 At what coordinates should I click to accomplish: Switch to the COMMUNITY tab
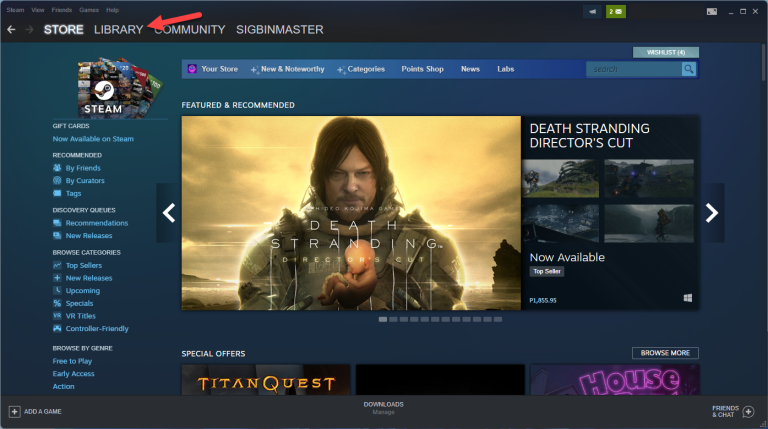(x=190, y=30)
